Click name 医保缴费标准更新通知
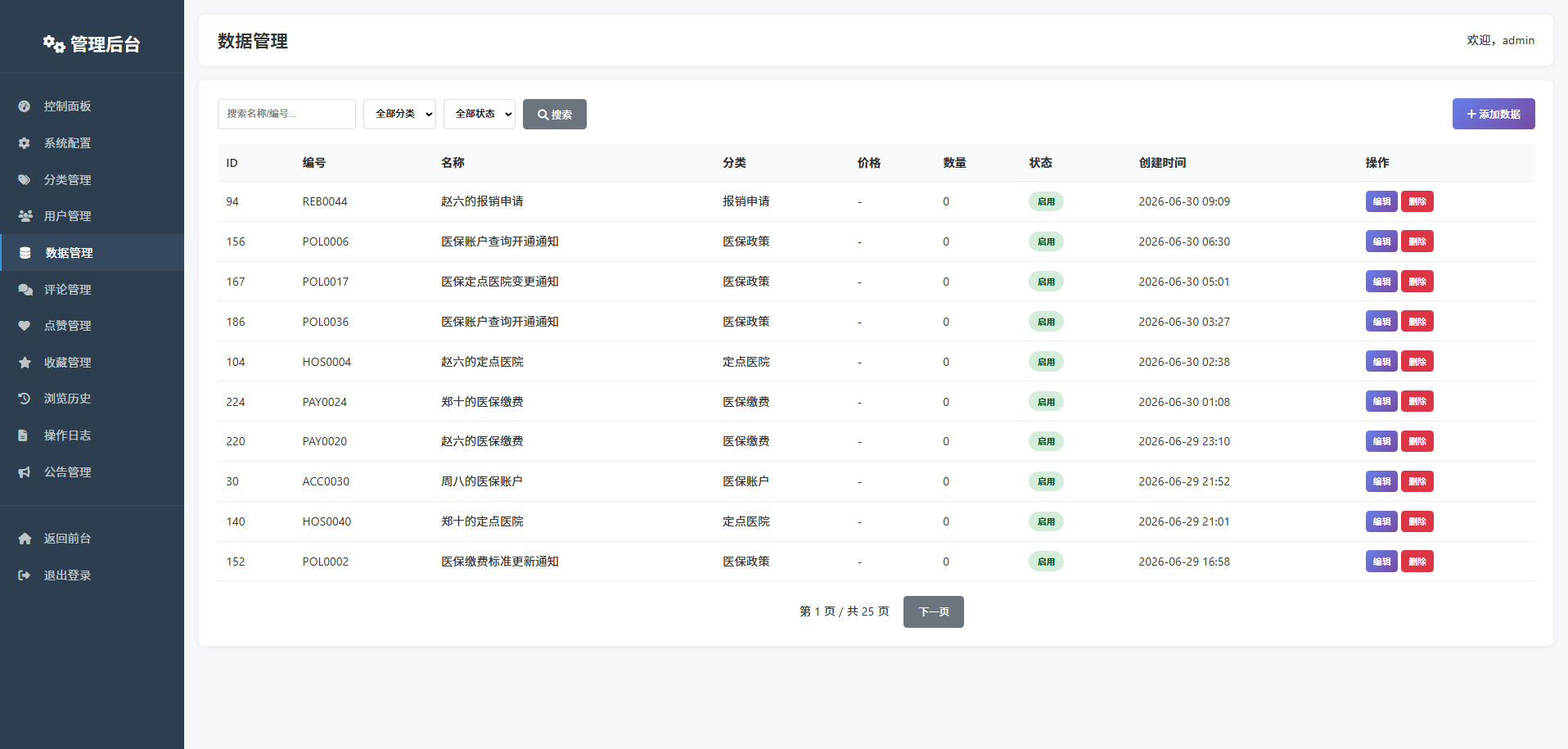Screen dimensions: 1568x749 coord(500,562)
